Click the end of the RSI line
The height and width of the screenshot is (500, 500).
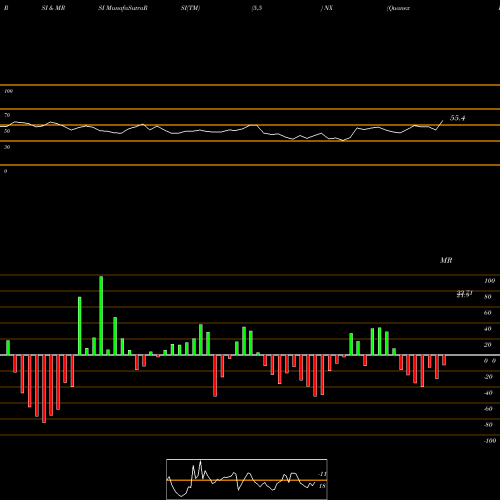point(443,121)
